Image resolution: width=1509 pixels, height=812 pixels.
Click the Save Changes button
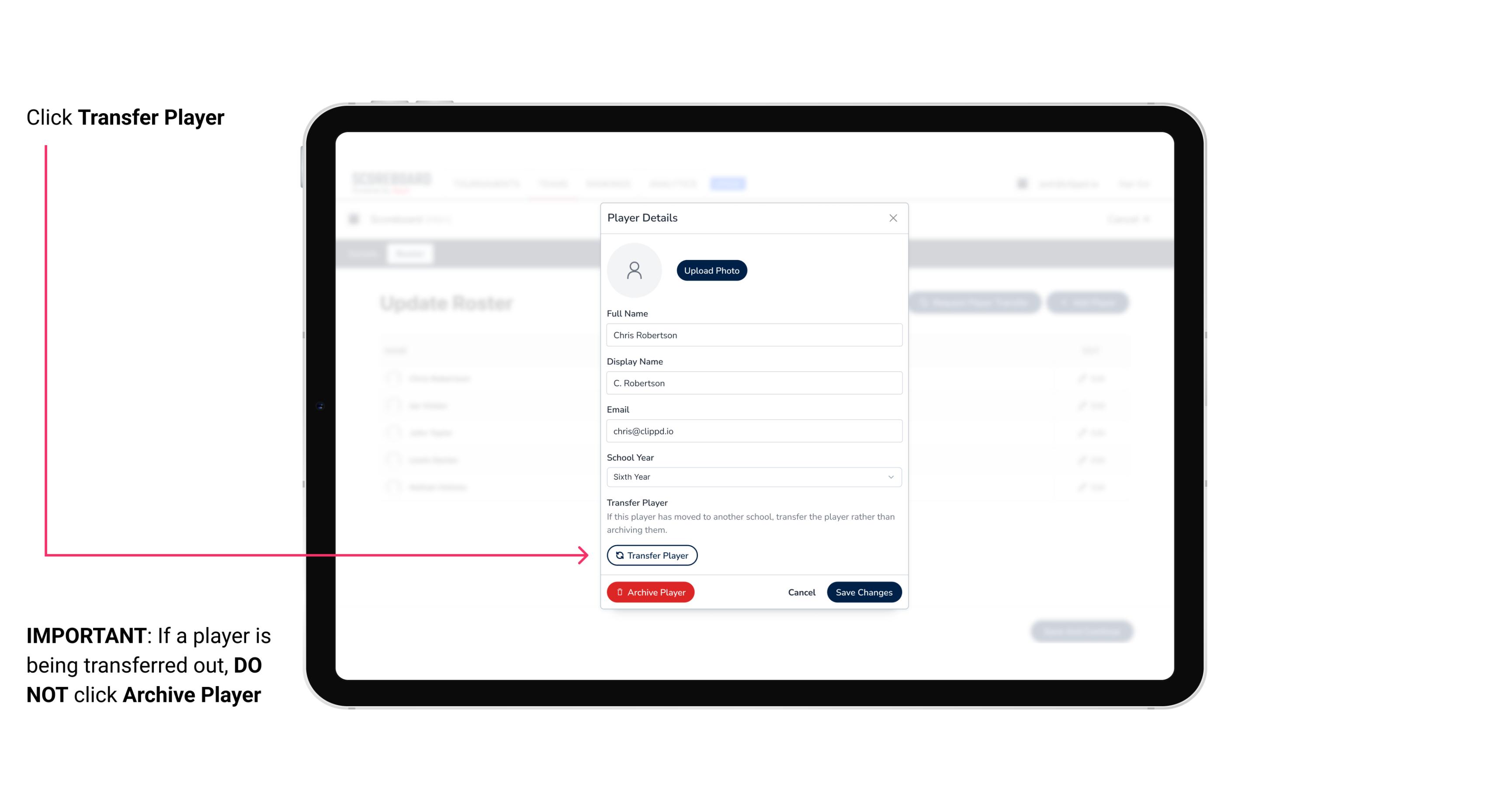(x=863, y=591)
